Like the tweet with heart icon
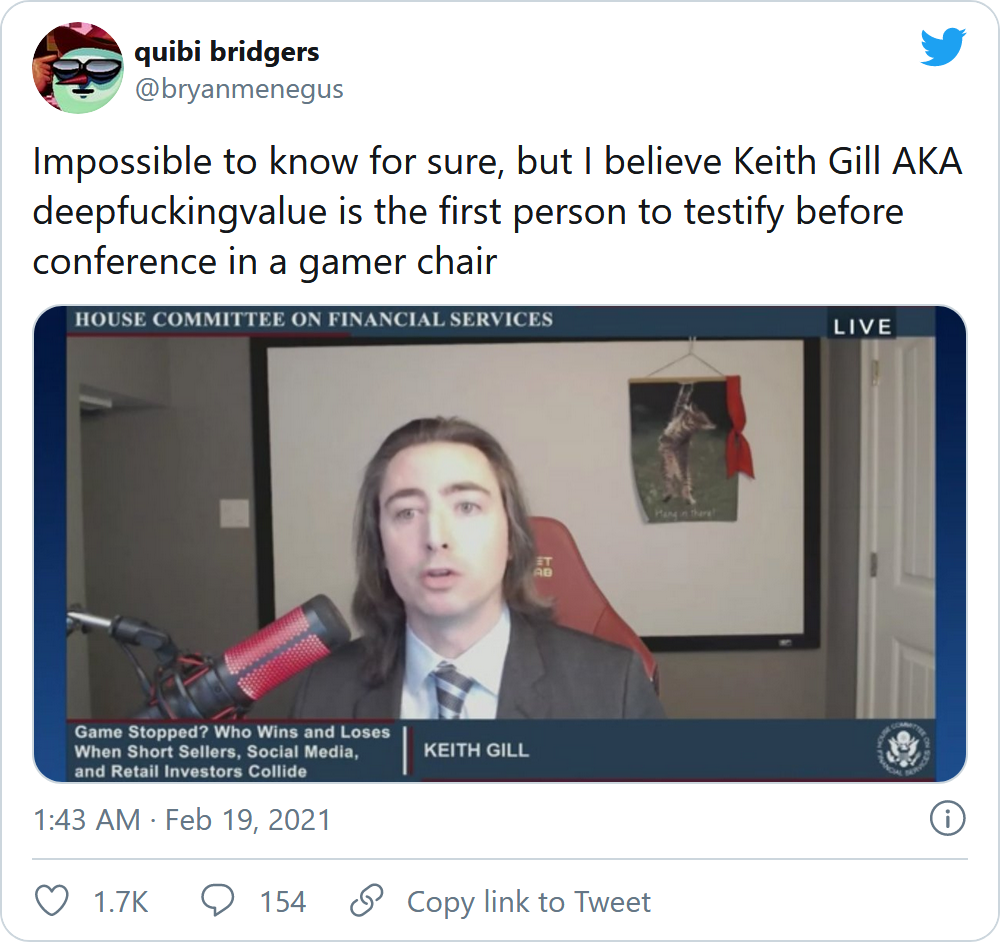The image size is (1000, 942). (52, 901)
